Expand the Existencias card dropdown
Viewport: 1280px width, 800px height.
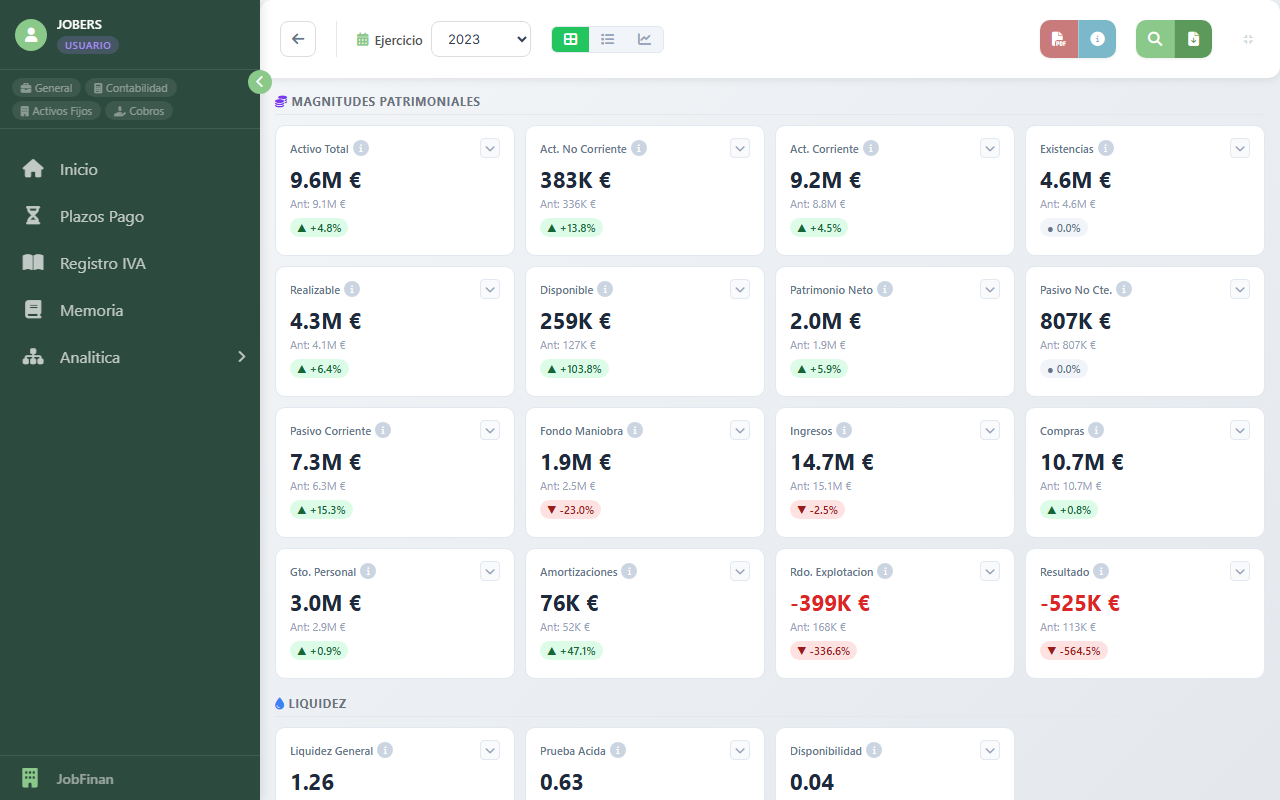1240,148
